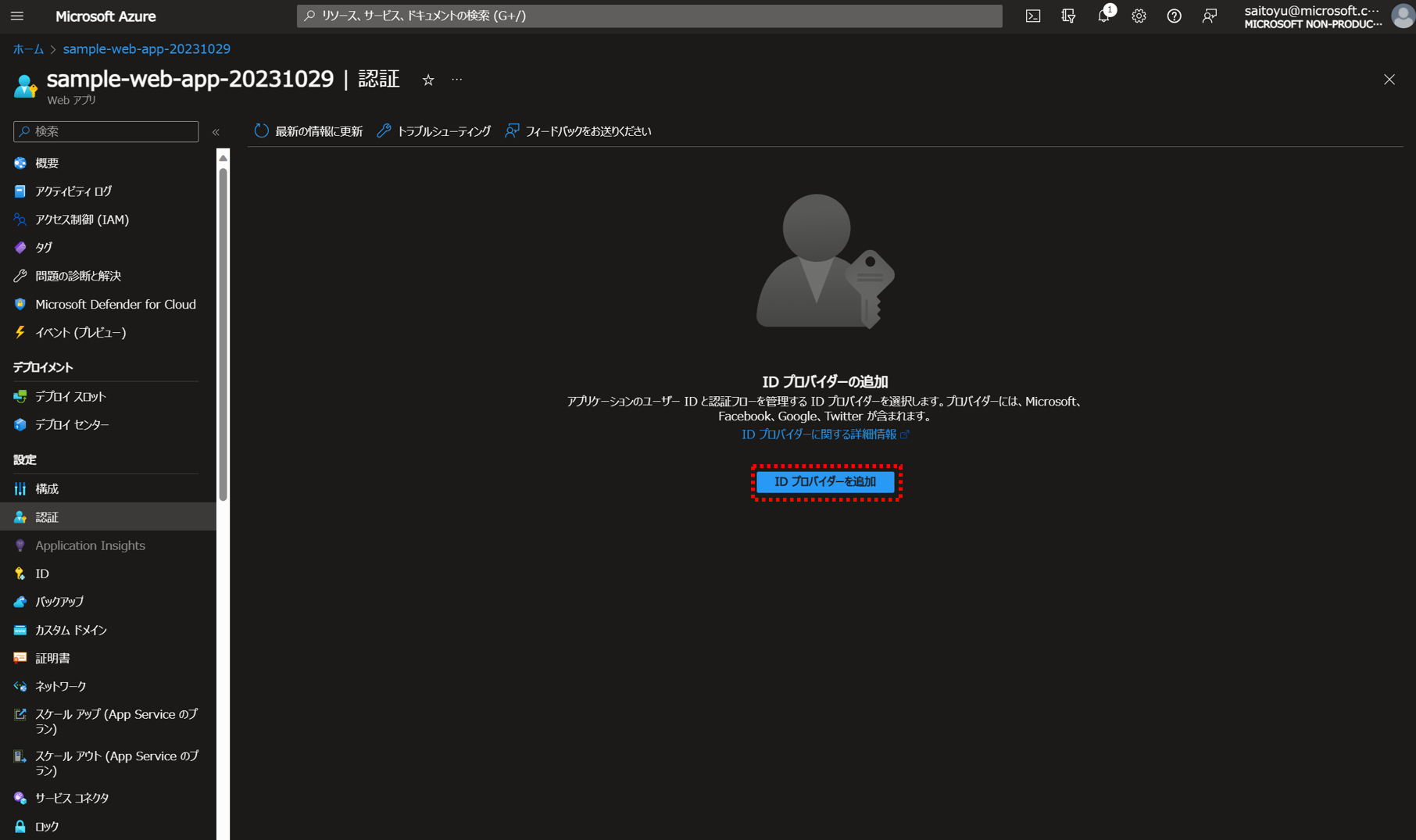This screenshot has height=840, width=1416.
Task: Close the 認証 blade
Action: tap(1389, 80)
